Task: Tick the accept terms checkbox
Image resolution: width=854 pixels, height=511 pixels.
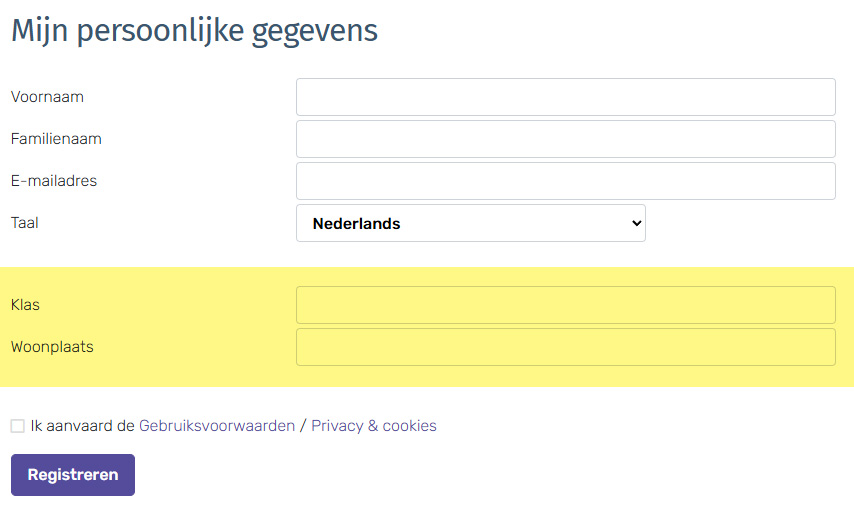Action: 18,426
